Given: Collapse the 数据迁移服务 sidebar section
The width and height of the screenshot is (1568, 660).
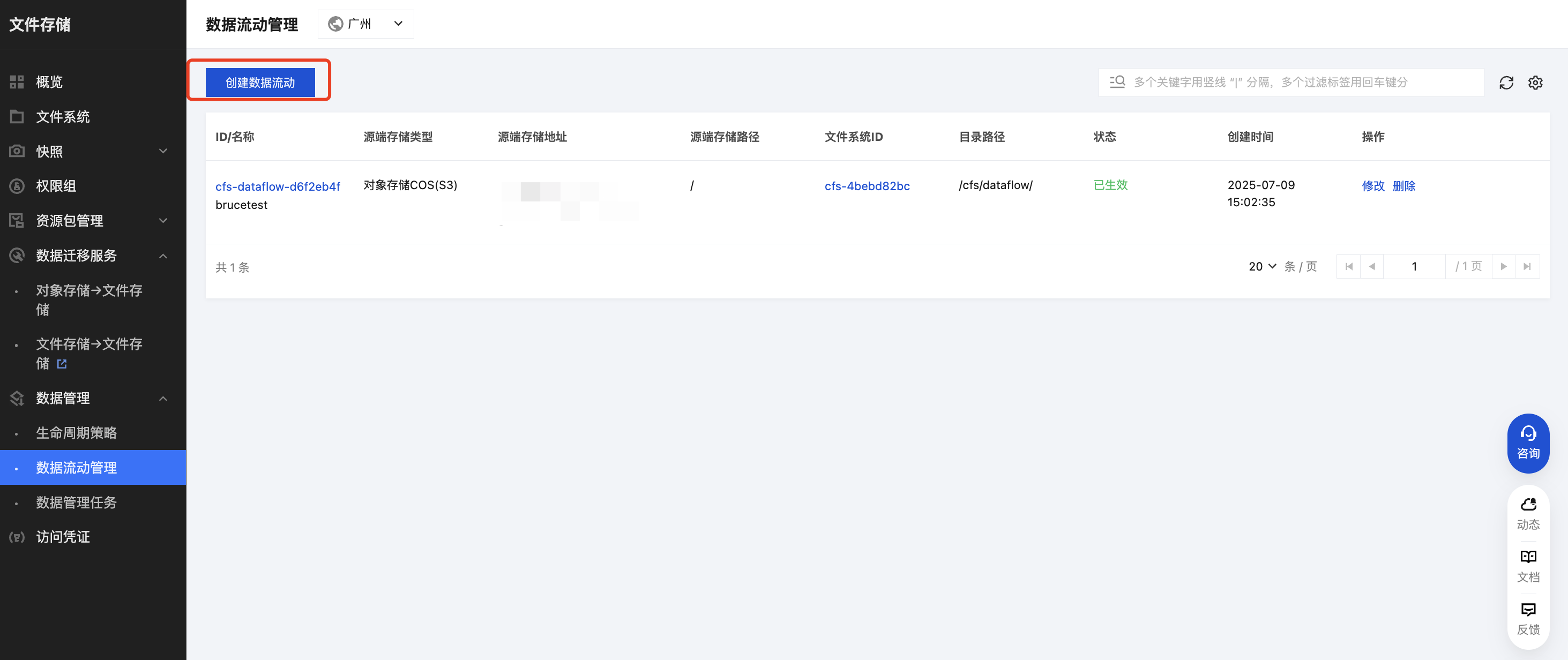Looking at the screenshot, I should point(162,256).
